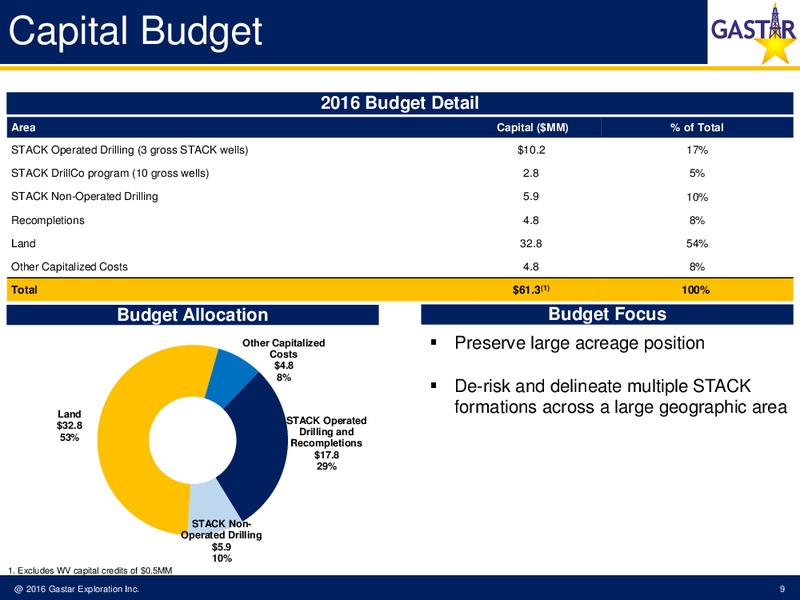The height and width of the screenshot is (600, 800).
Task: Click the '8%' cell in Other Capitalized Costs row
Action: [x=697, y=267]
